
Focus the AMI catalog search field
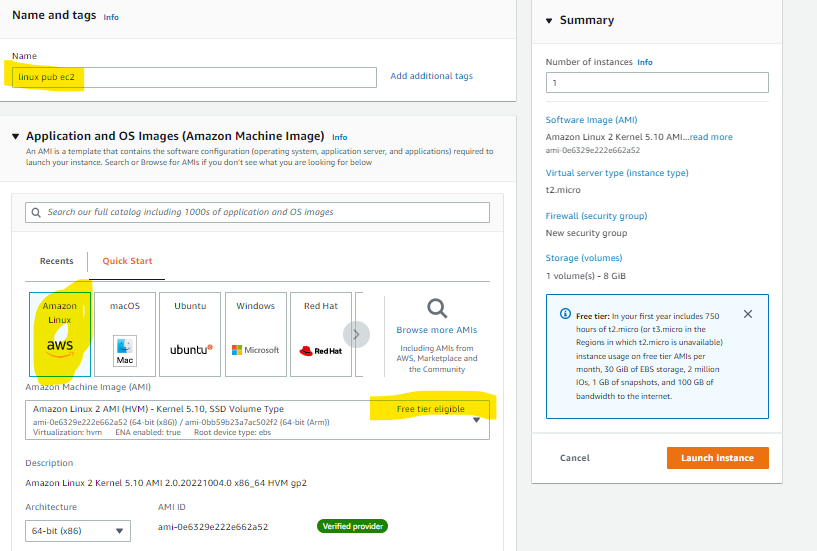pyautogui.click(x=257, y=212)
